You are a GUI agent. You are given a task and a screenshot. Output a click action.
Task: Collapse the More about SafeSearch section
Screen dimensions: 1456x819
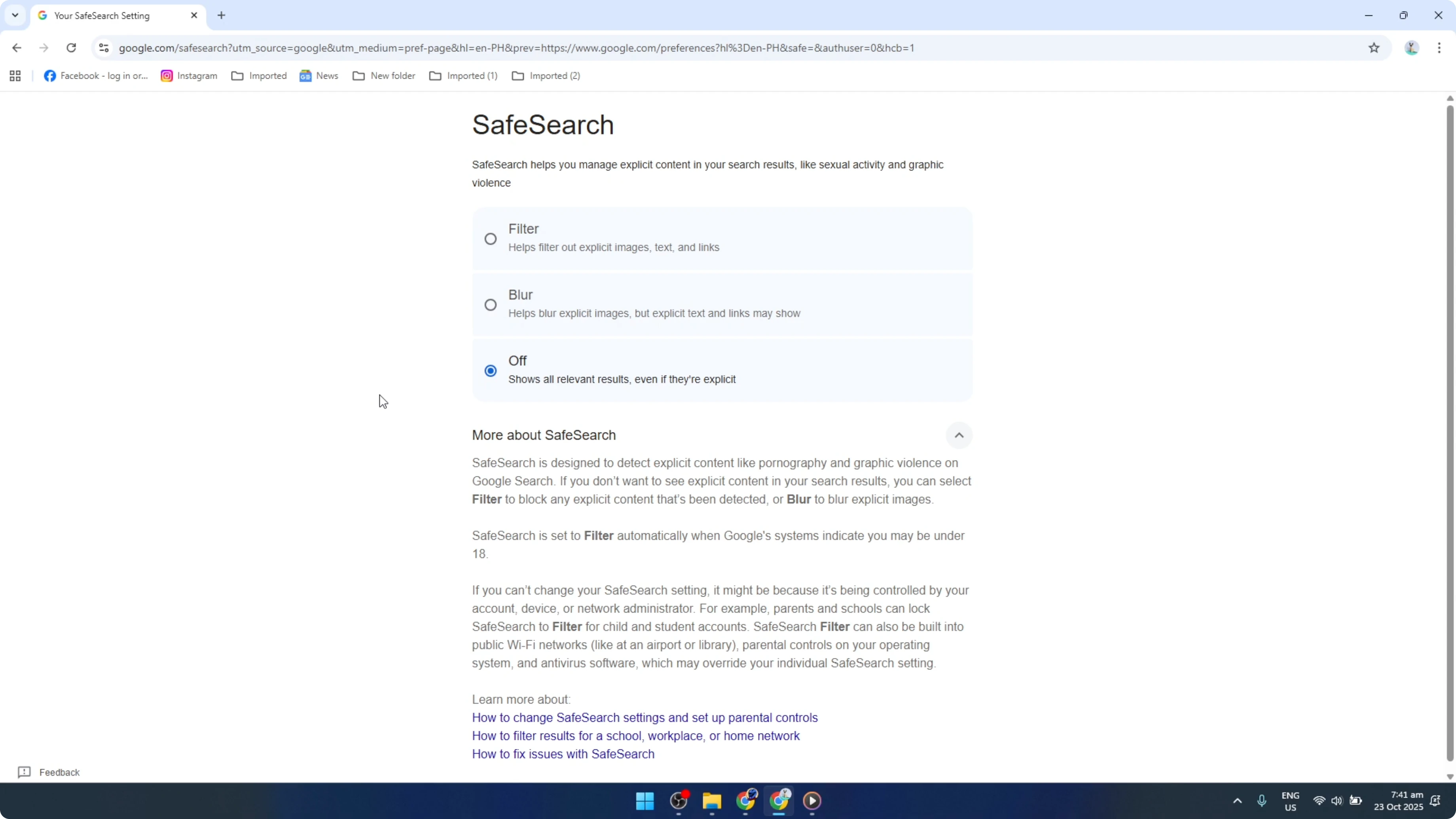click(959, 435)
